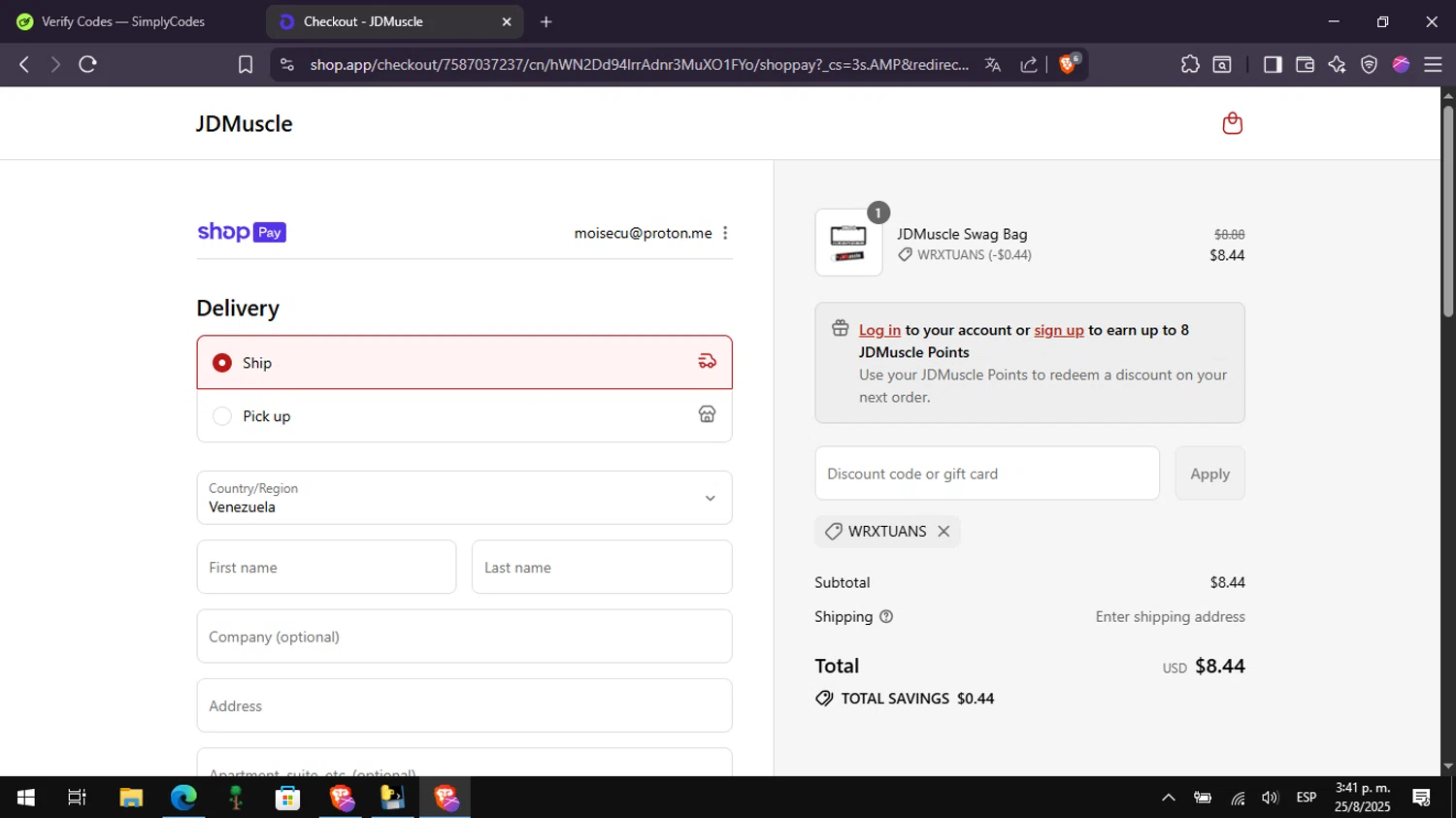Click the Apply discount button
This screenshot has height=818, width=1456.
tap(1209, 474)
